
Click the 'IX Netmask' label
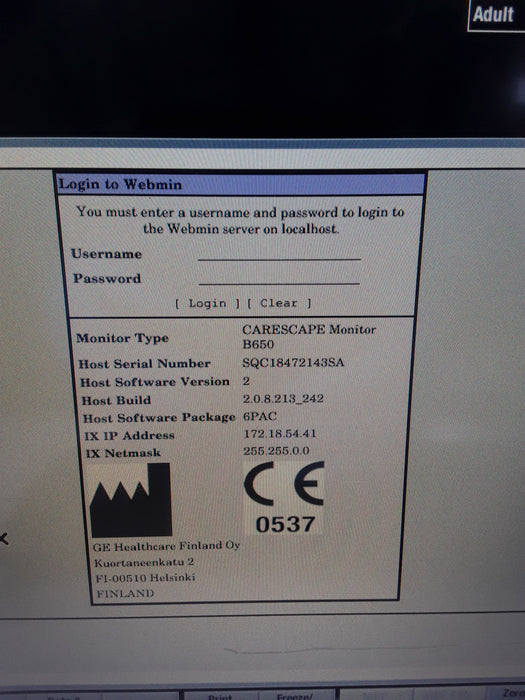(123, 453)
